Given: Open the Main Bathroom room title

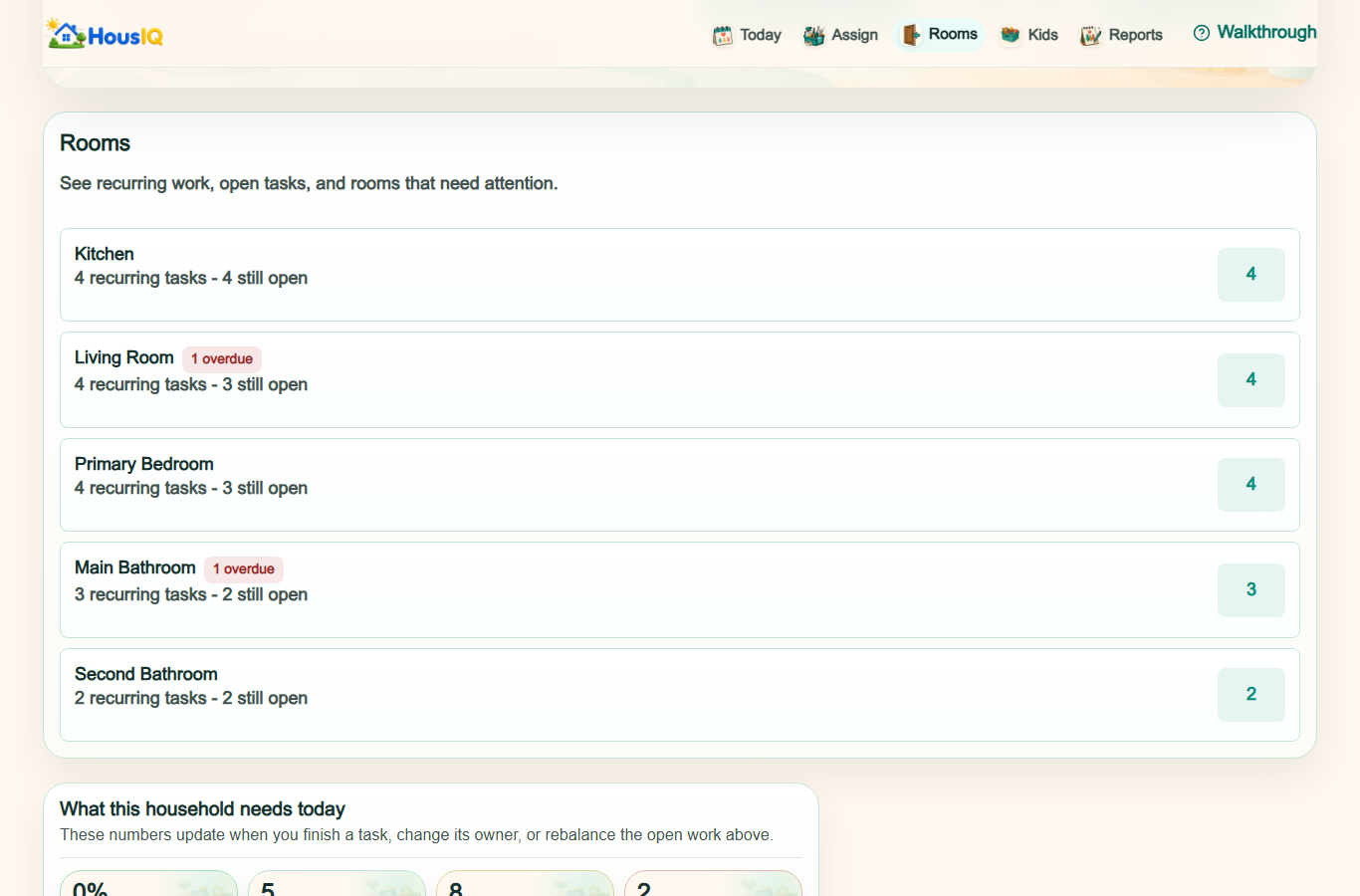Looking at the screenshot, I should click(135, 567).
